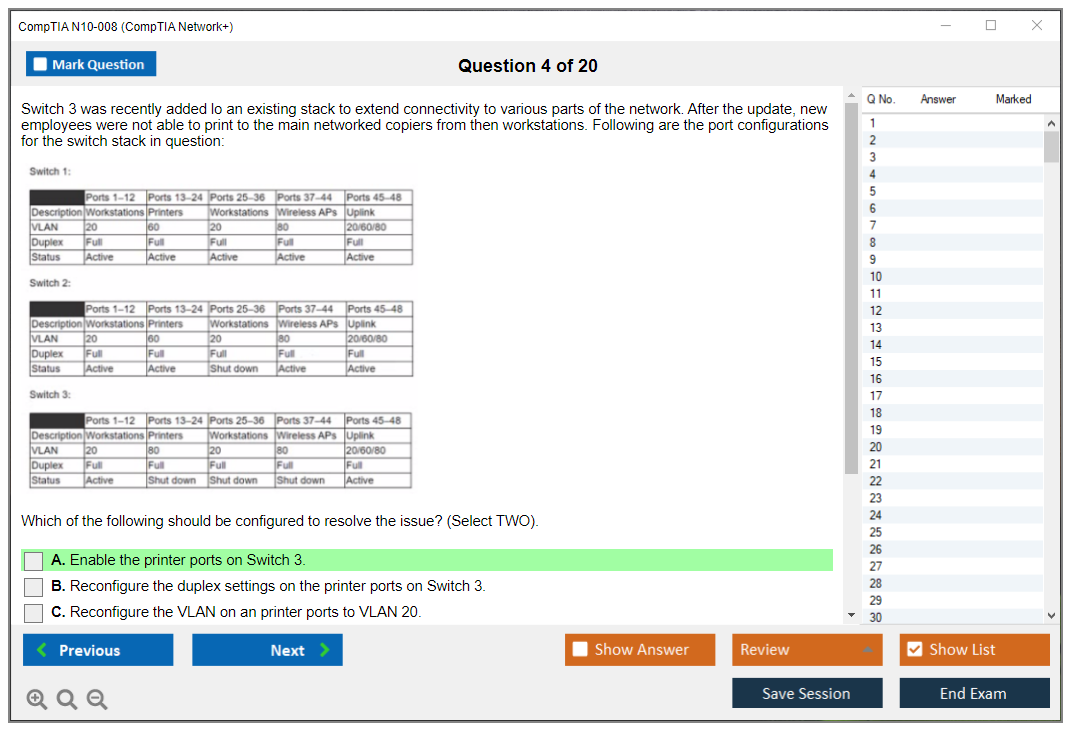Click the zoom in magnifier icon
This screenshot has height=735, width=1075.
37,700
